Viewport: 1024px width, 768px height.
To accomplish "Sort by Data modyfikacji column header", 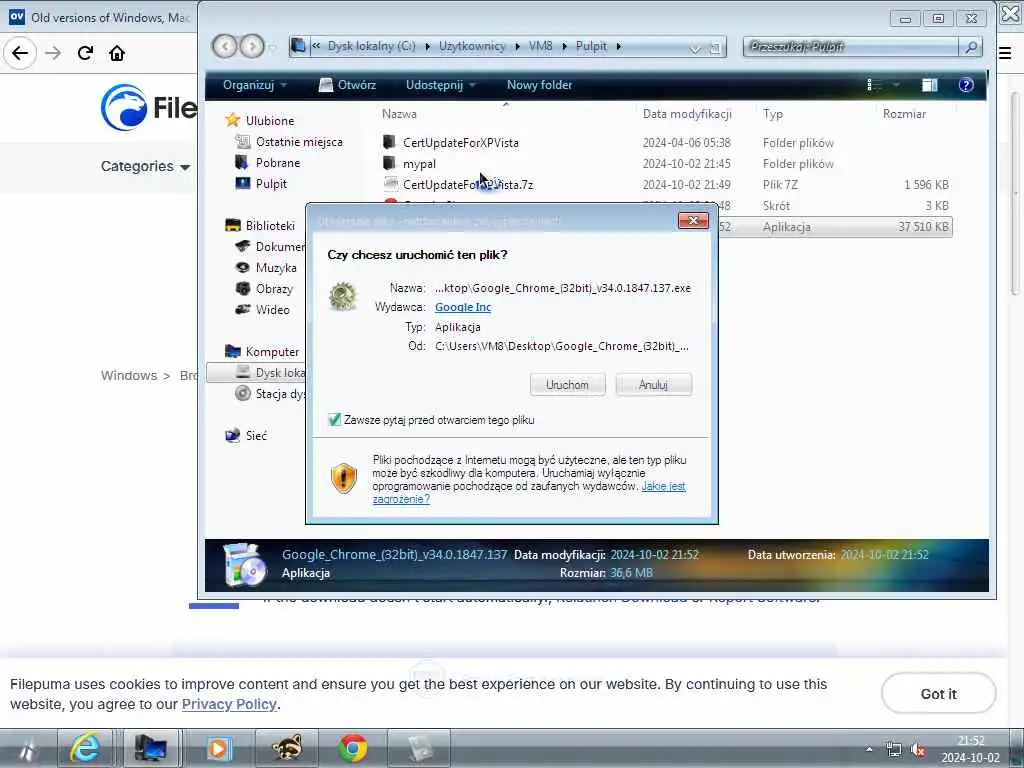I will 686,114.
